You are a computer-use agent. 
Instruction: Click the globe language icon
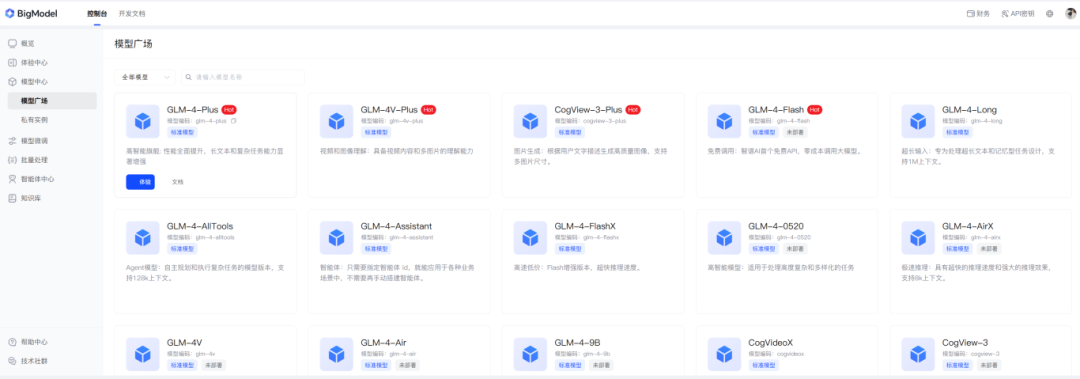1050,13
